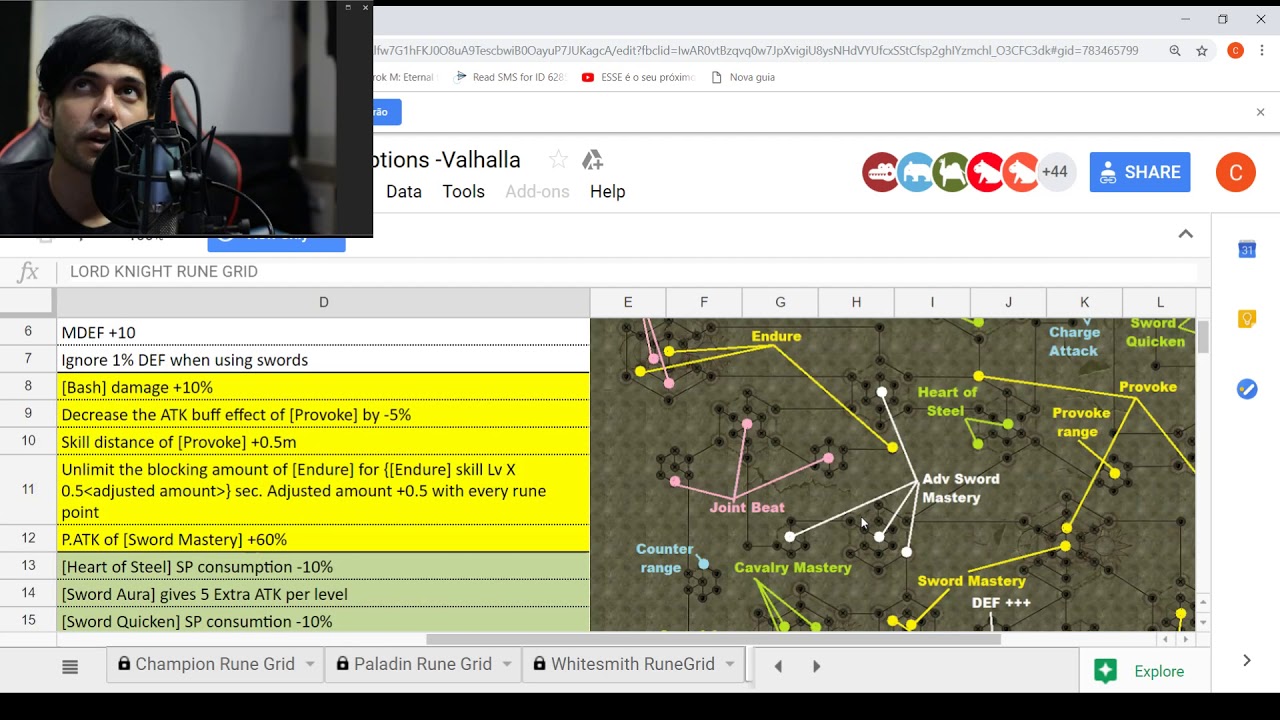This screenshot has width=1280, height=720.
Task: Open the Whitesmith RuneGrid tab dropdown
Action: tap(730, 664)
